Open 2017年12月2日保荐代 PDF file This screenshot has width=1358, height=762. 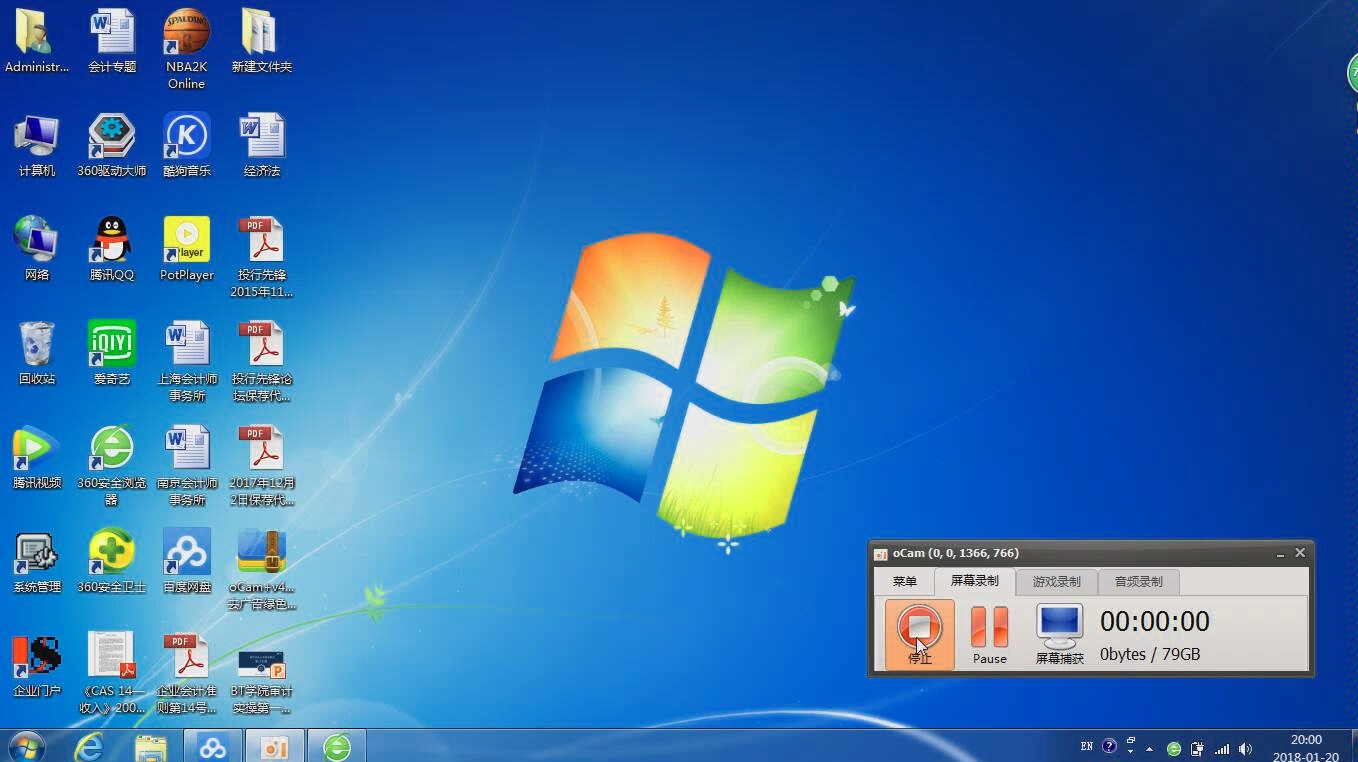(x=261, y=465)
